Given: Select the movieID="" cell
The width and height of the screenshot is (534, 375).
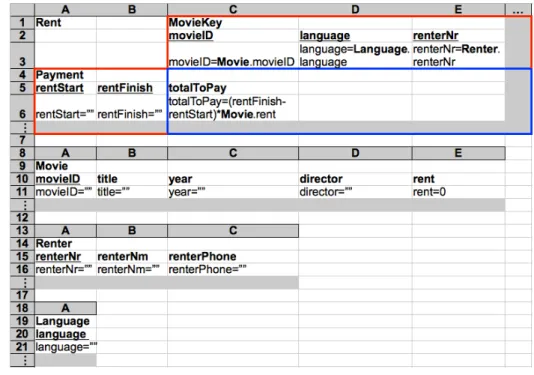Looking at the screenshot, I should (65, 192).
